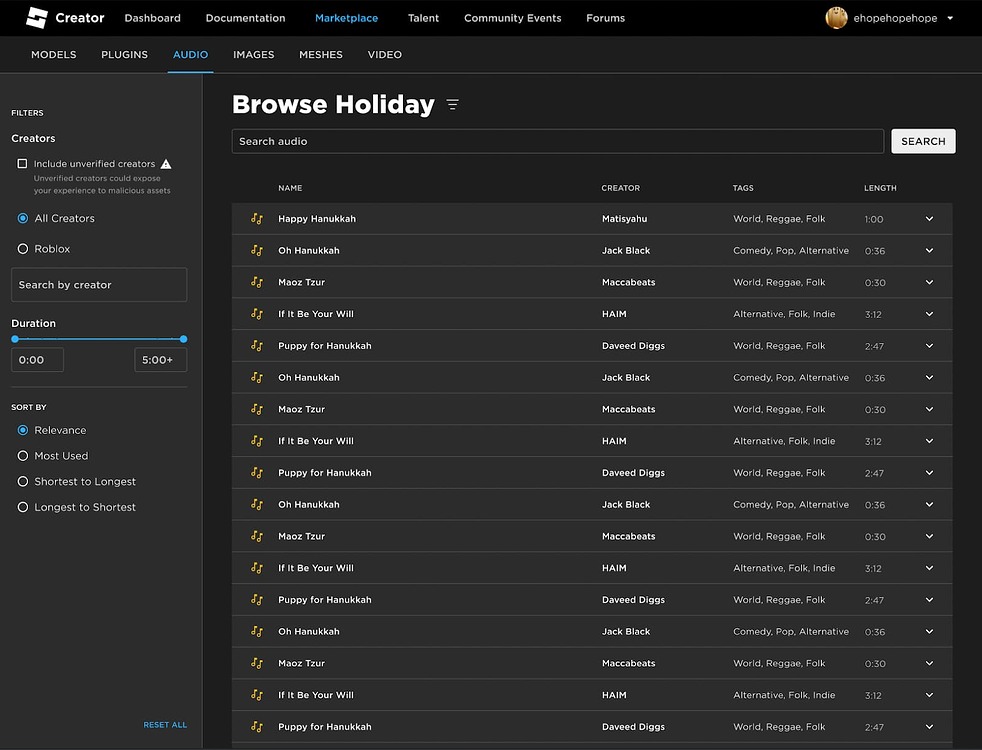982x750 pixels.
Task: Go to the Dashboard menu item
Action: click(x=152, y=18)
